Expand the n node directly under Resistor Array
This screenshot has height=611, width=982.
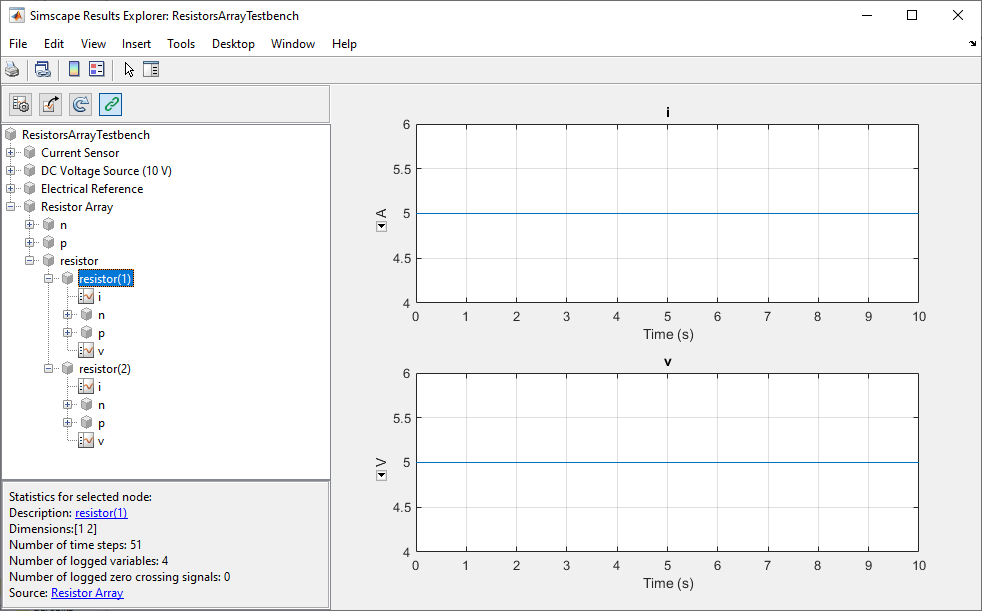click(29, 225)
